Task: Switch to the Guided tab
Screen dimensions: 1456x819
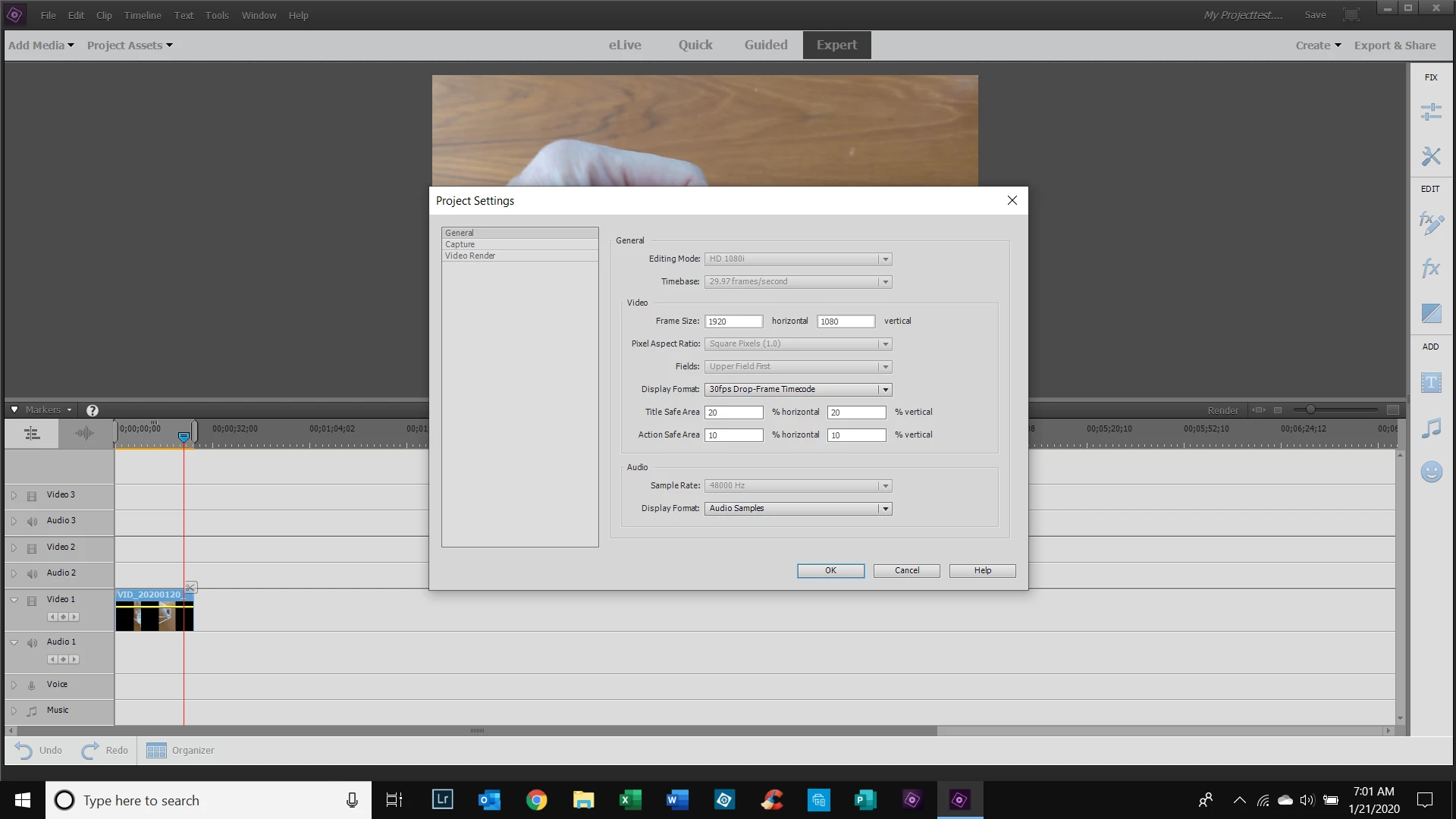Action: coord(765,45)
